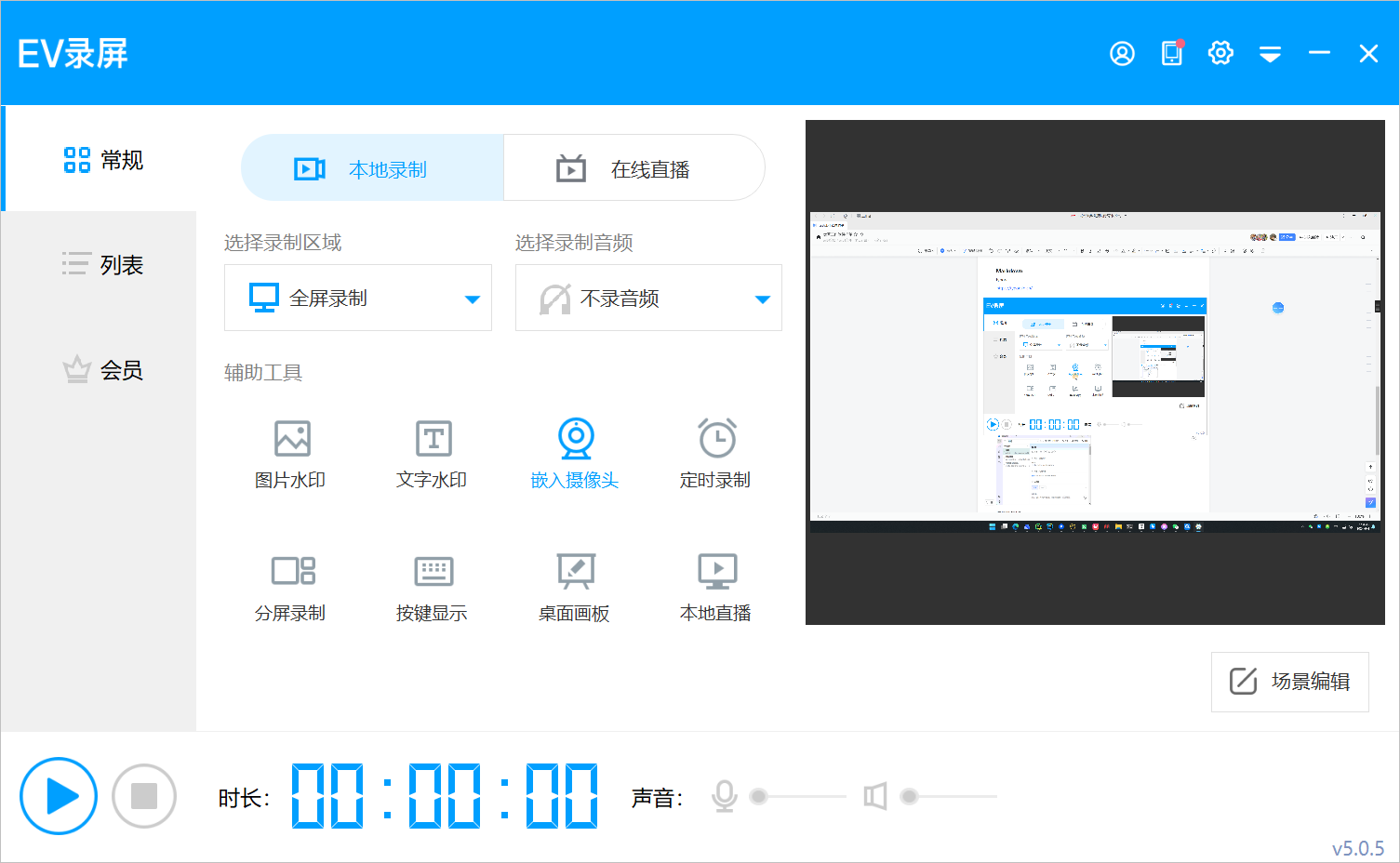Open the title bar dropdown menu icon

point(1270,55)
